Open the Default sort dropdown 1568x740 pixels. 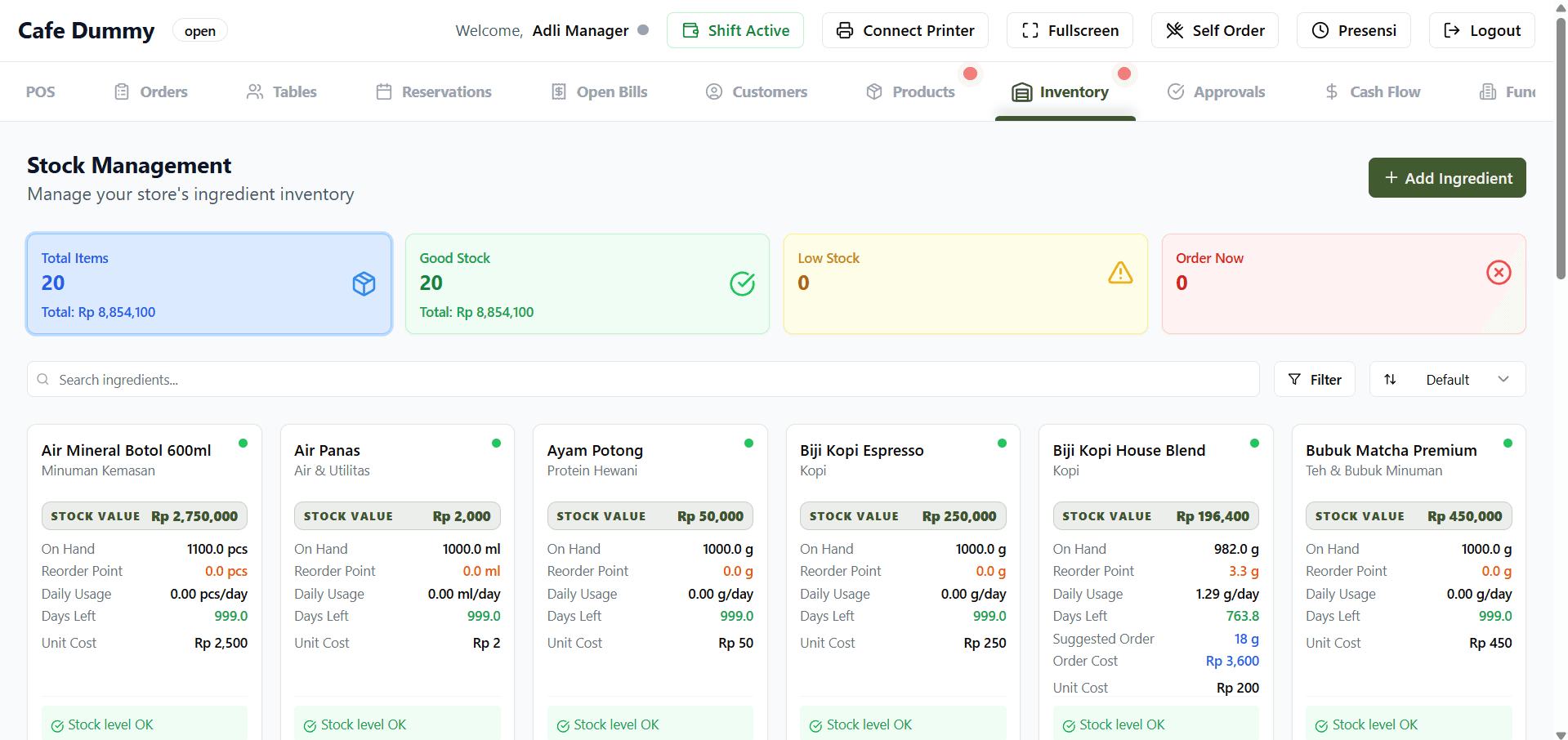1447,380
